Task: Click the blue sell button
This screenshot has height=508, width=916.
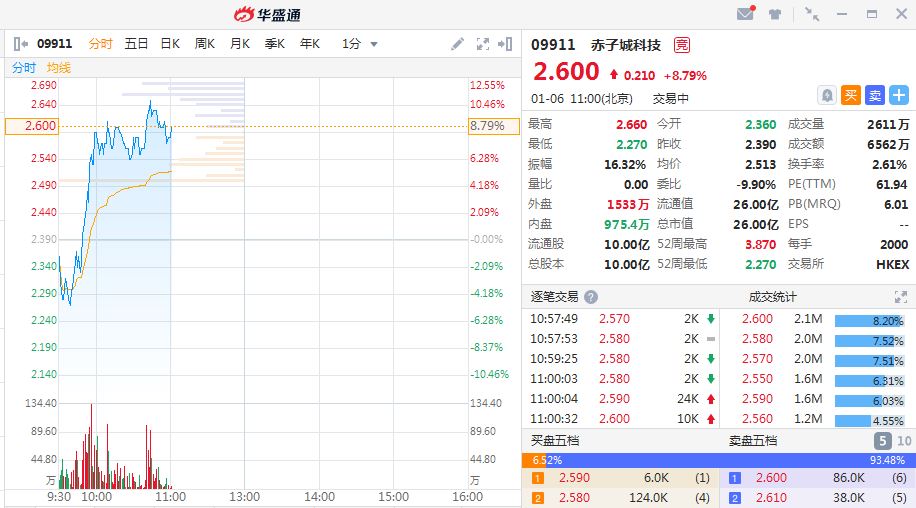Action: [x=875, y=95]
